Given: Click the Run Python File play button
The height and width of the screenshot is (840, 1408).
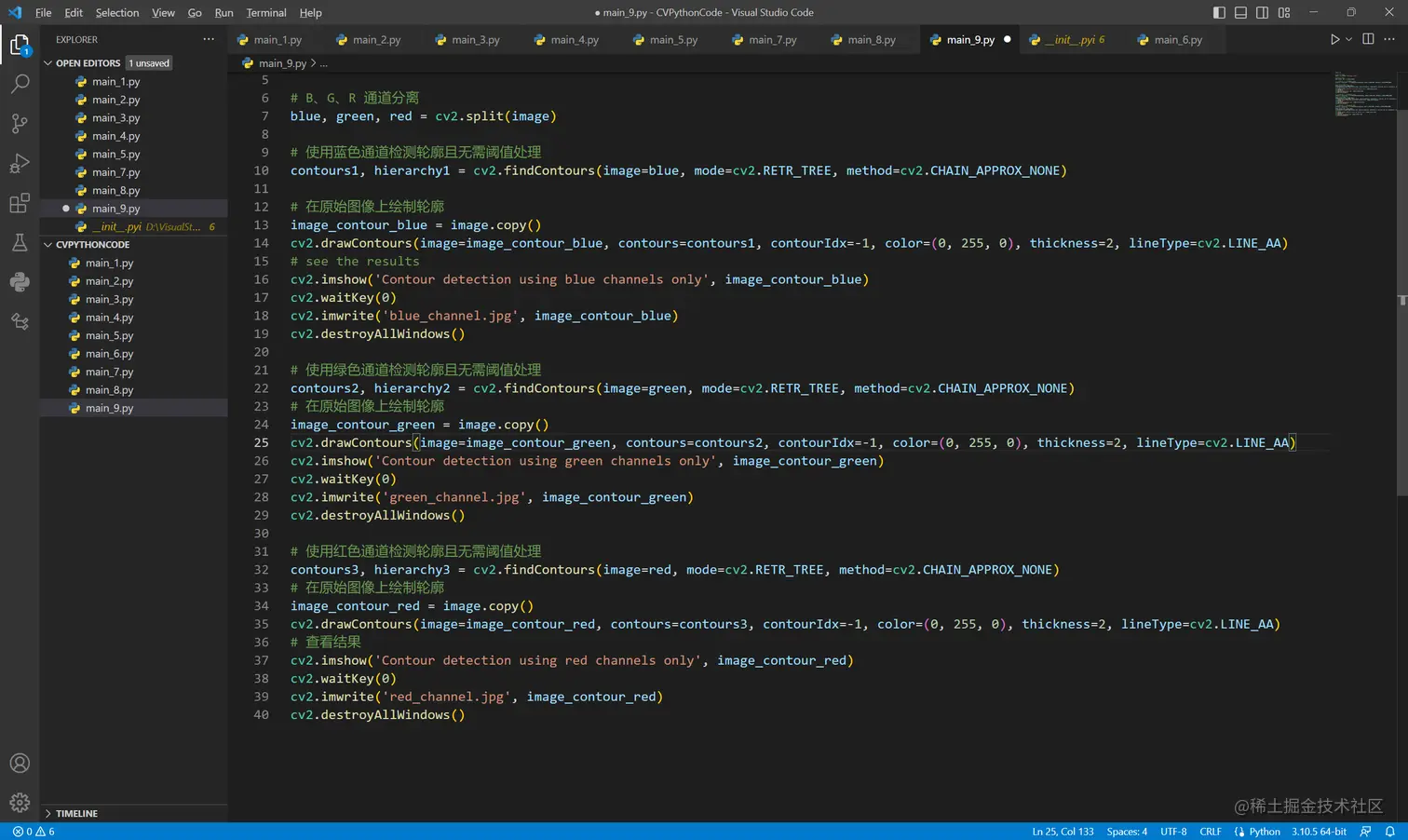Looking at the screenshot, I should pos(1334,40).
